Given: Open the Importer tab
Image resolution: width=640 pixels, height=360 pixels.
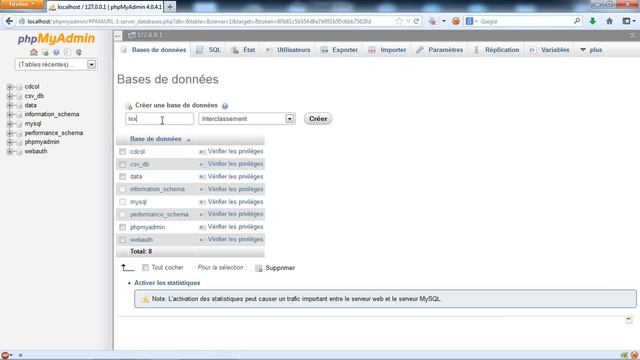Looking at the screenshot, I should (387, 50).
